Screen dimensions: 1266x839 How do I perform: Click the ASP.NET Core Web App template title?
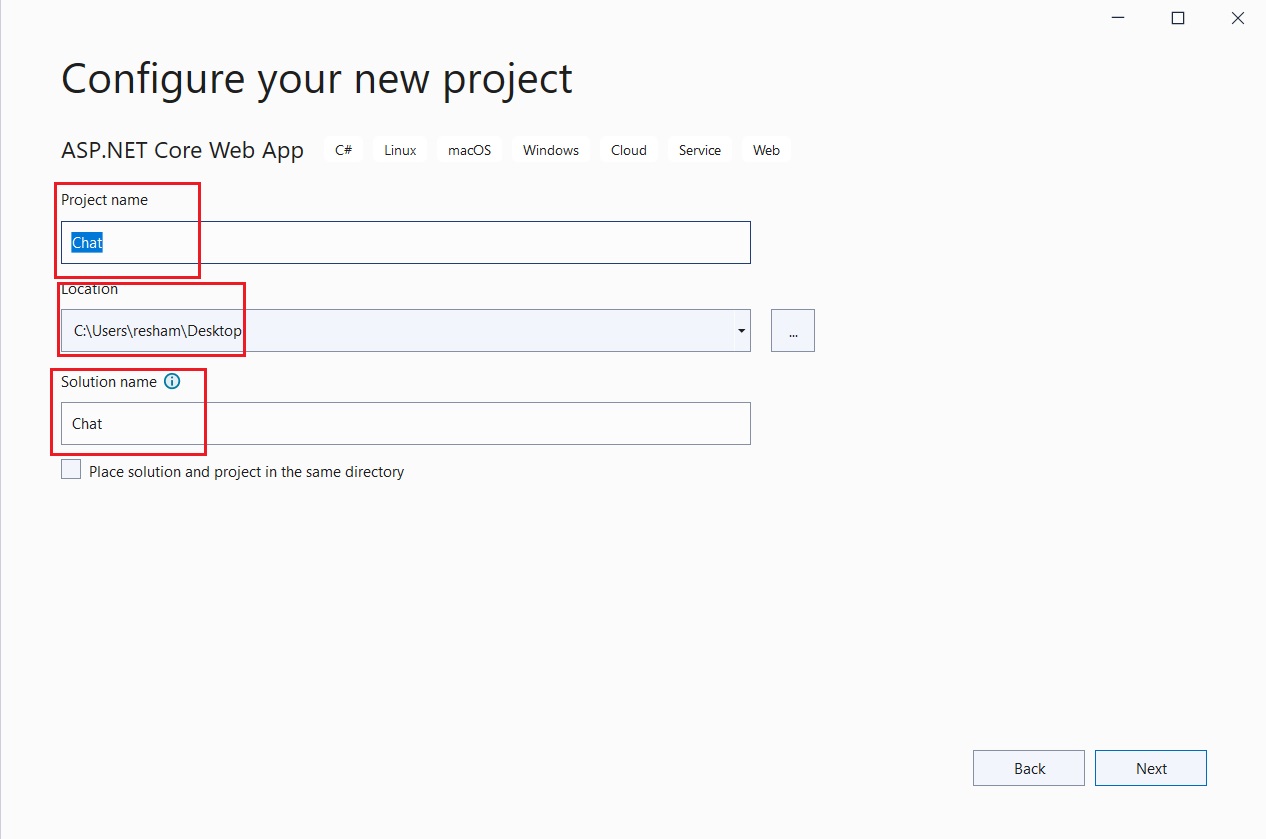pos(183,150)
